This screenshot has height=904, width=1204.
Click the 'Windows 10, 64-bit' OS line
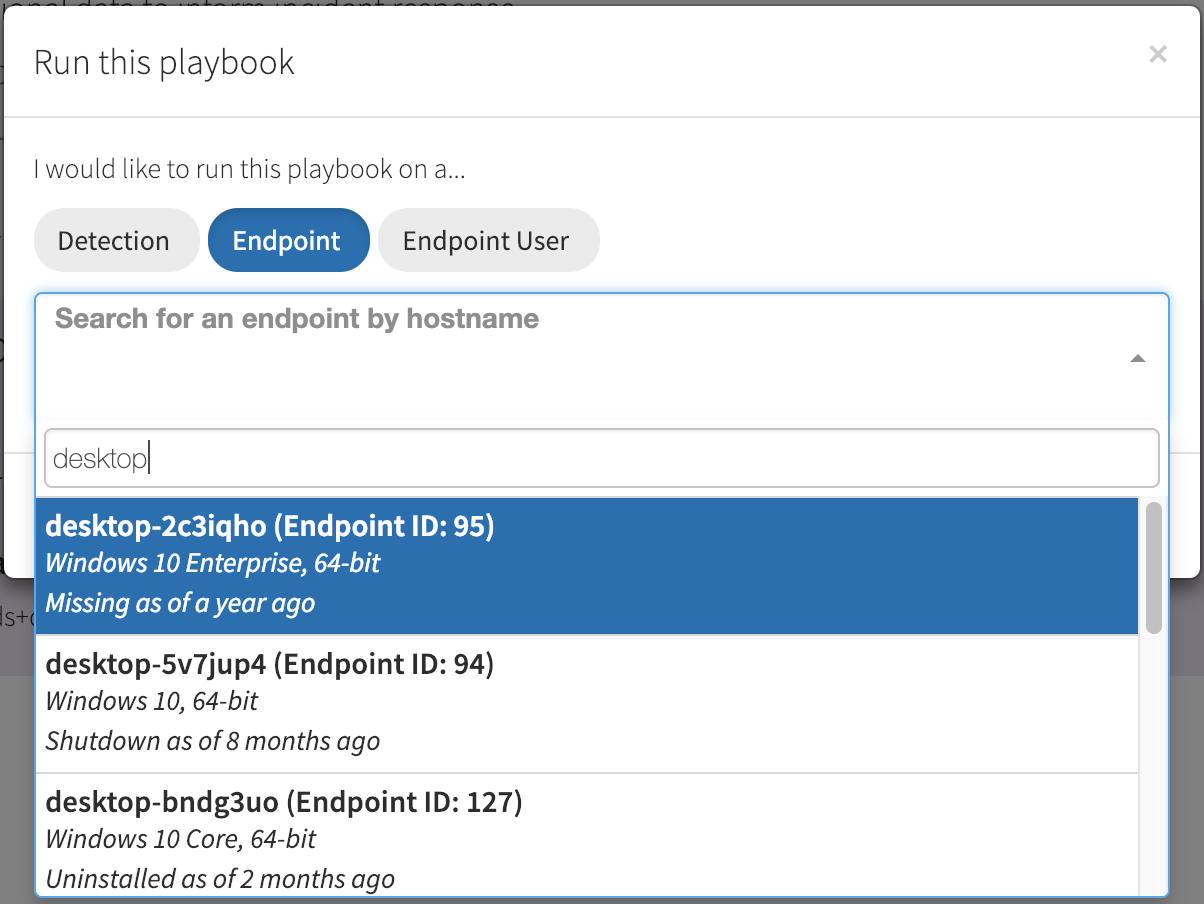click(152, 702)
